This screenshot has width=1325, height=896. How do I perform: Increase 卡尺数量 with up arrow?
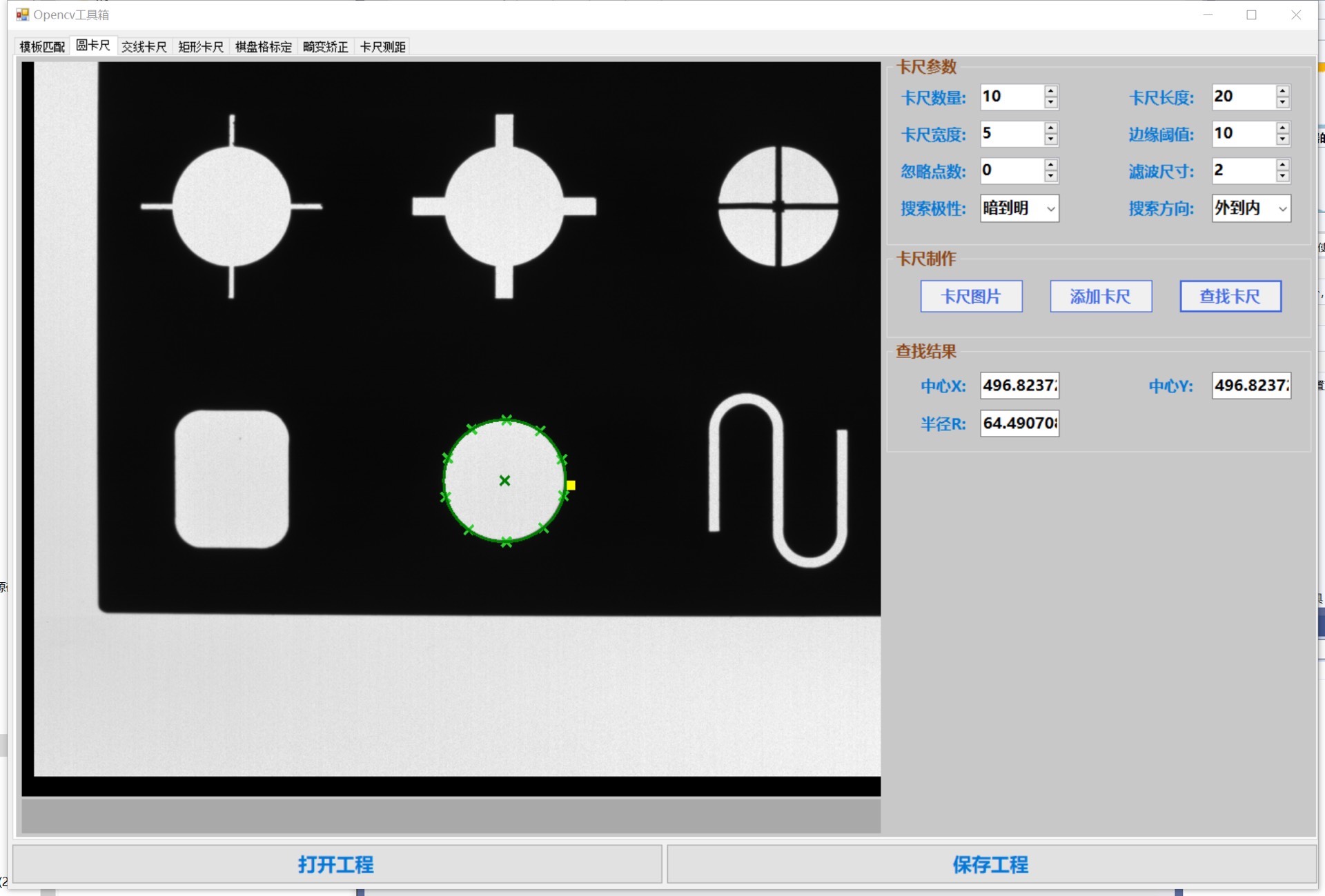click(x=1050, y=91)
